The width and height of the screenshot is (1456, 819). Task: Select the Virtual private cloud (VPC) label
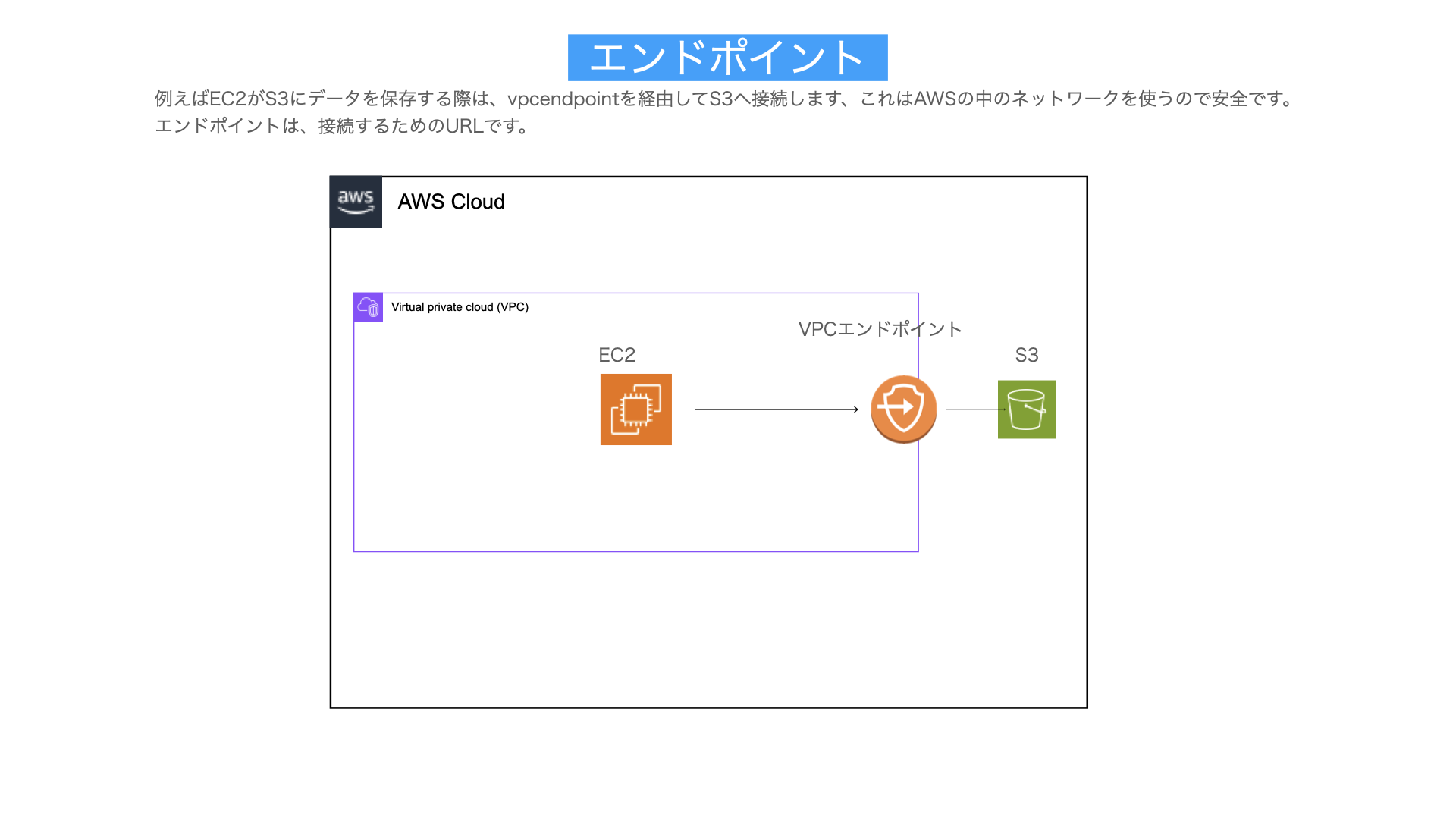[x=460, y=307]
